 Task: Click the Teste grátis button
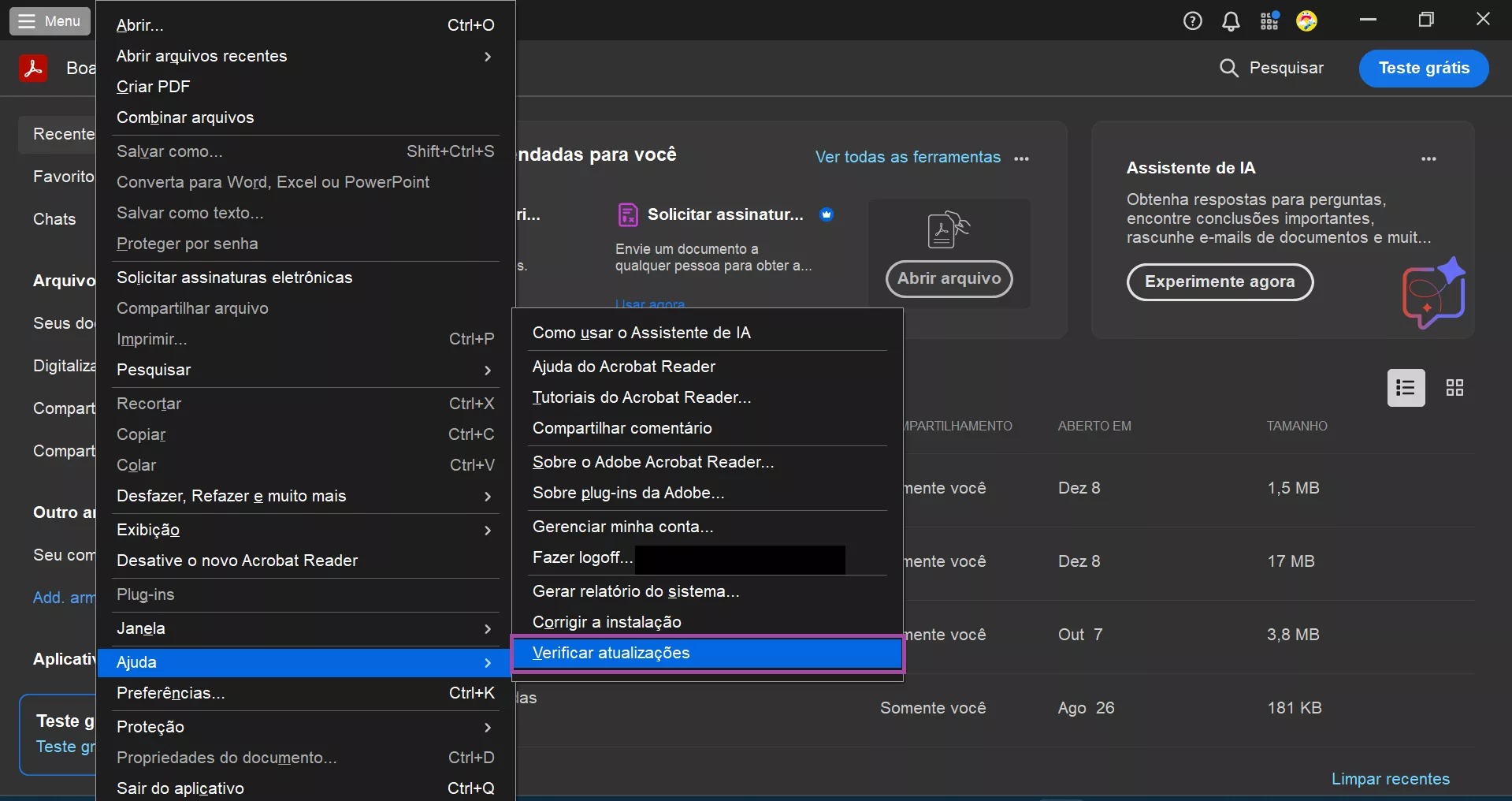1423,69
